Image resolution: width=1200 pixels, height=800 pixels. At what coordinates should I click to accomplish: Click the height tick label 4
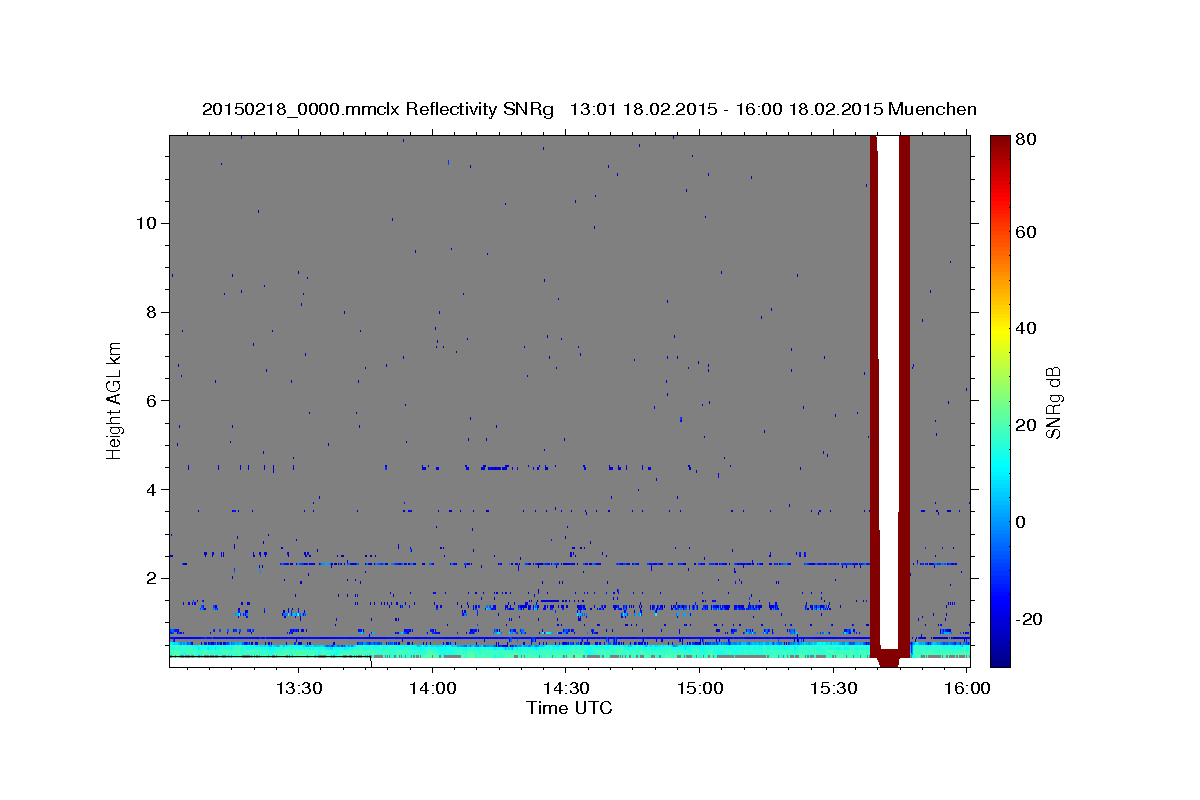[x=150, y=490]
